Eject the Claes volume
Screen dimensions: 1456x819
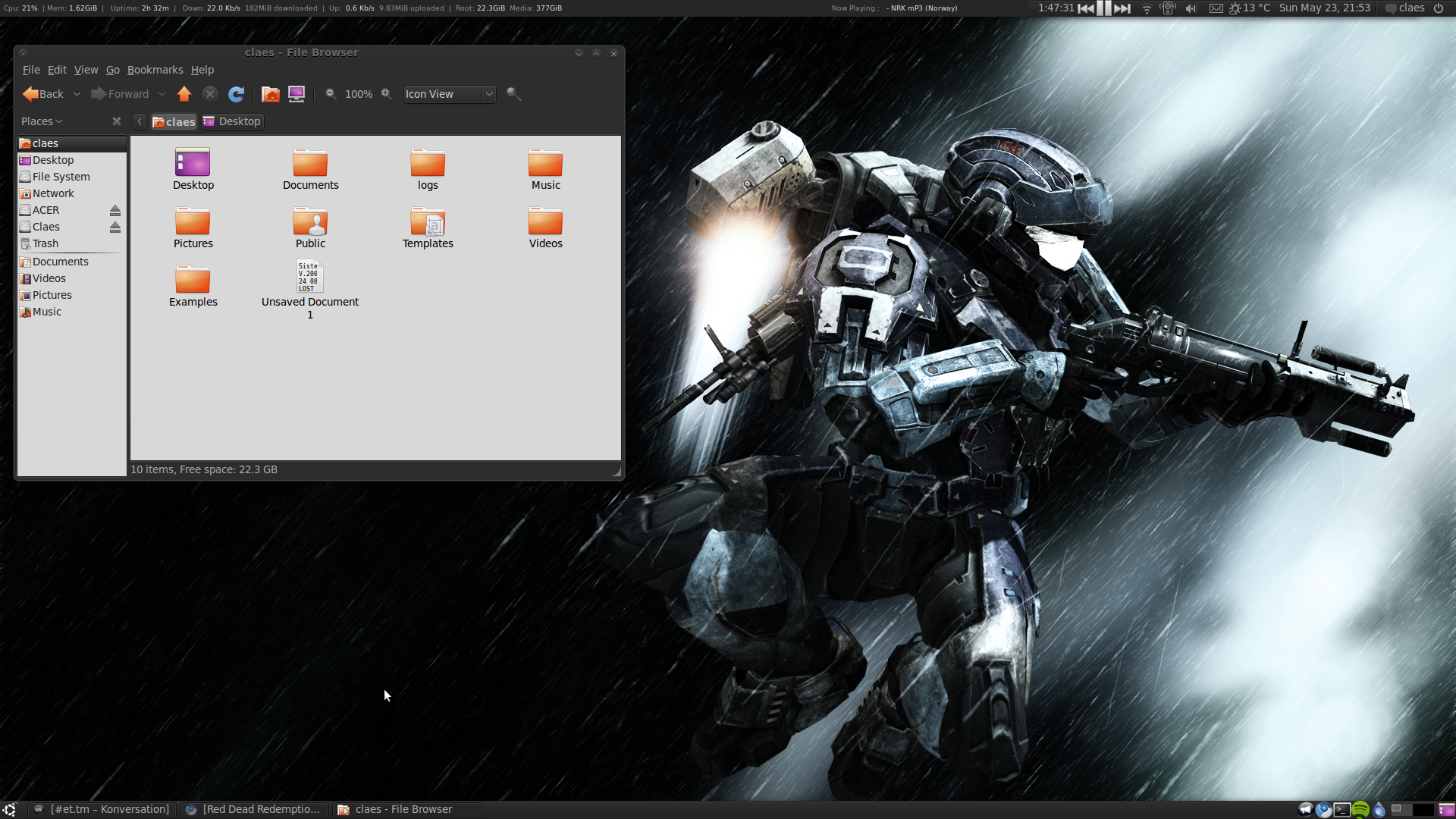(115, 227)
